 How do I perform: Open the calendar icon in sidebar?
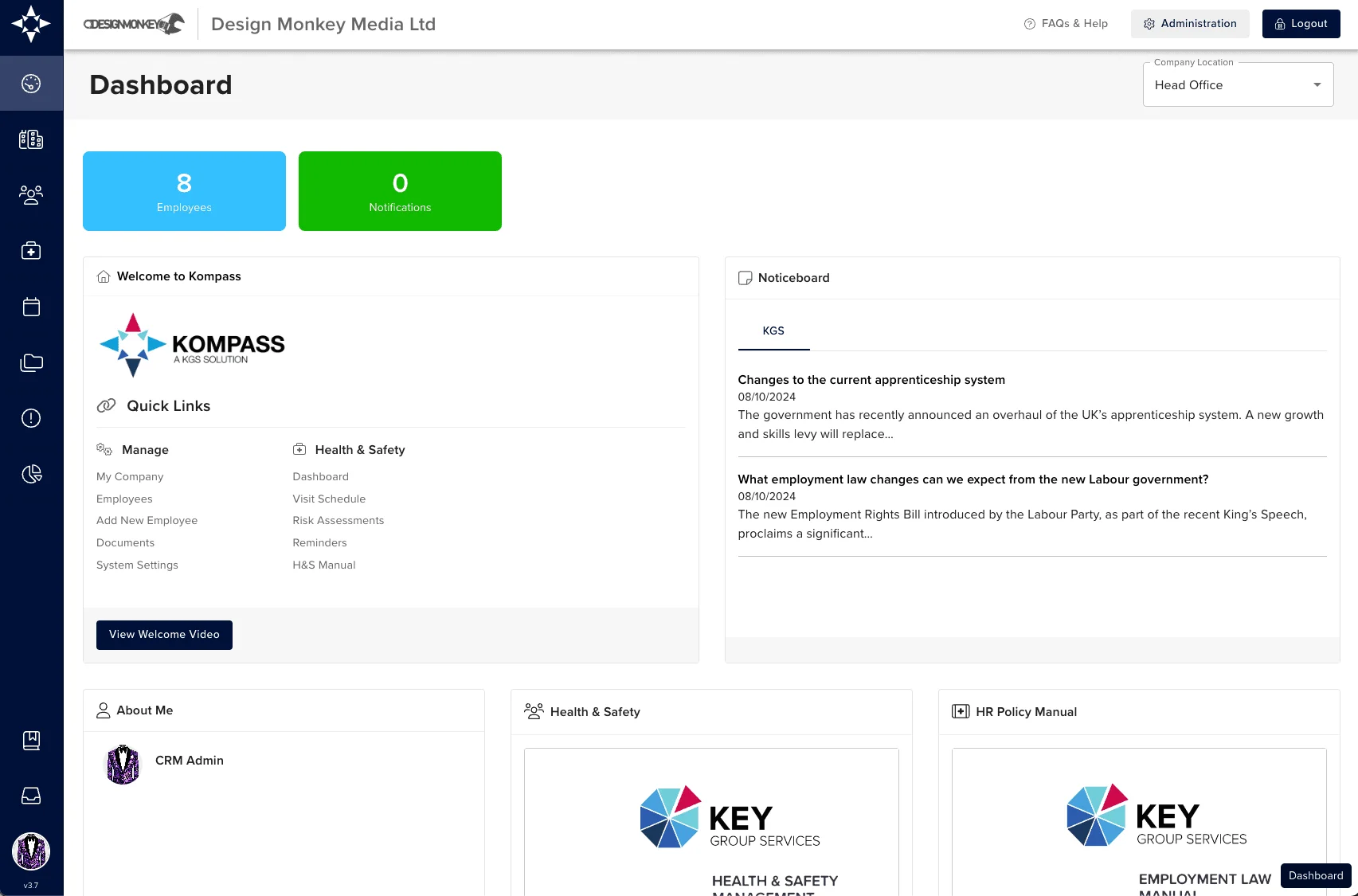(x=31, y=307)
